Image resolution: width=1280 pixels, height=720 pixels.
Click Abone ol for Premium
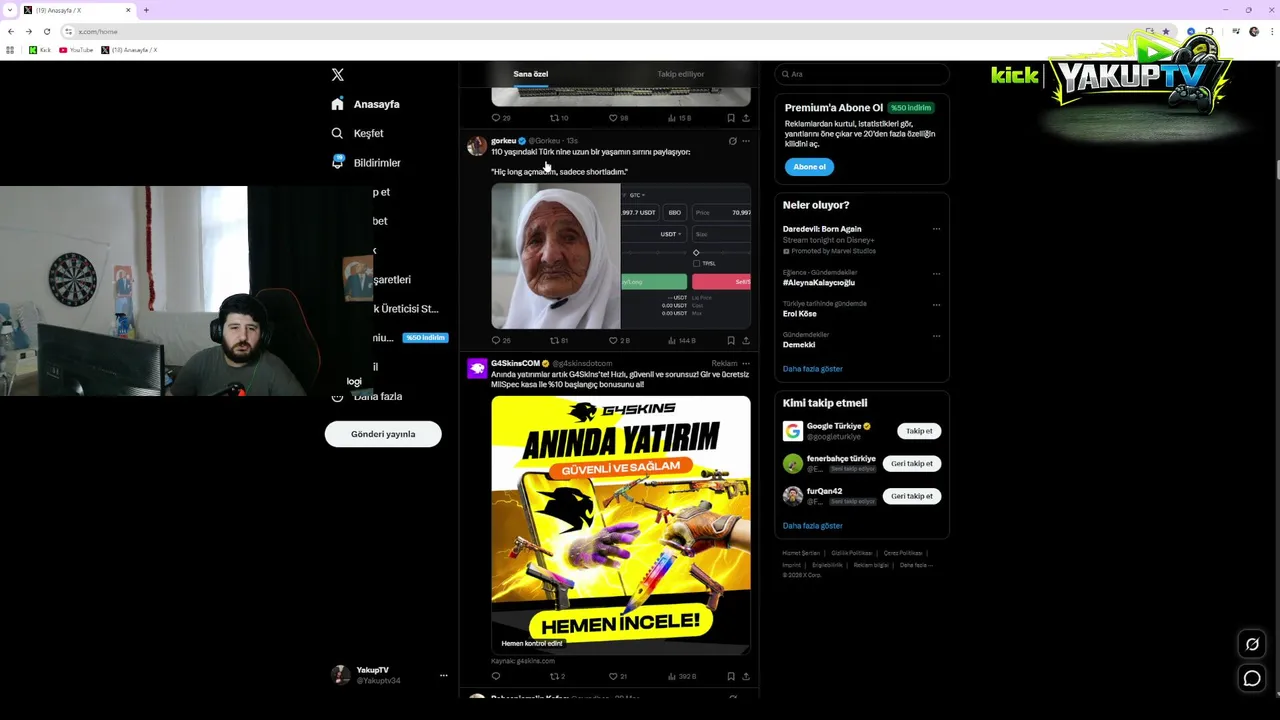click(809, 167)
